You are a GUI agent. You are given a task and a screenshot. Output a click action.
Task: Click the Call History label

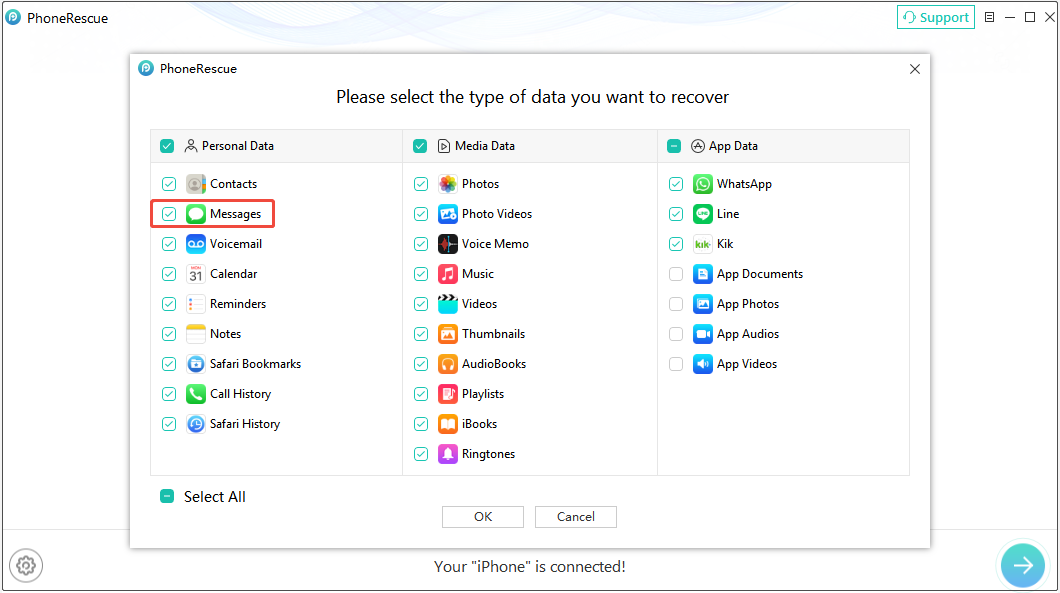tap(240, 394)
